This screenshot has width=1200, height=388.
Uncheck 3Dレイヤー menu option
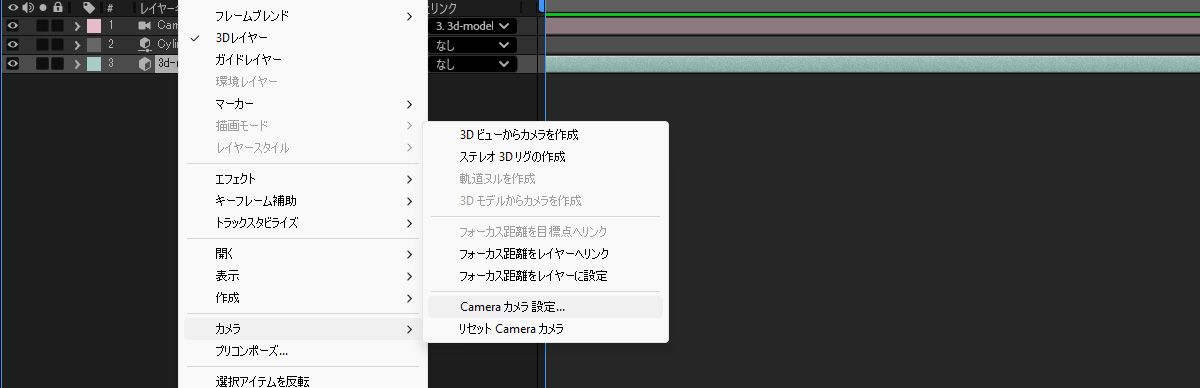(303, 37)
